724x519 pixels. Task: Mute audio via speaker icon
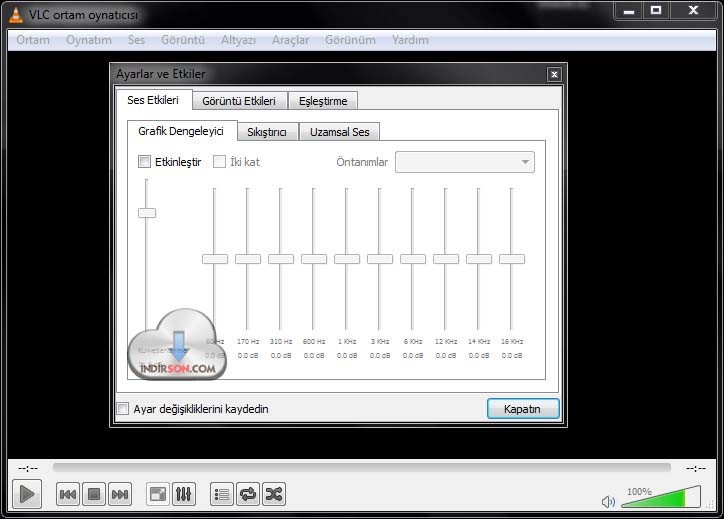(x=608, y=501)
